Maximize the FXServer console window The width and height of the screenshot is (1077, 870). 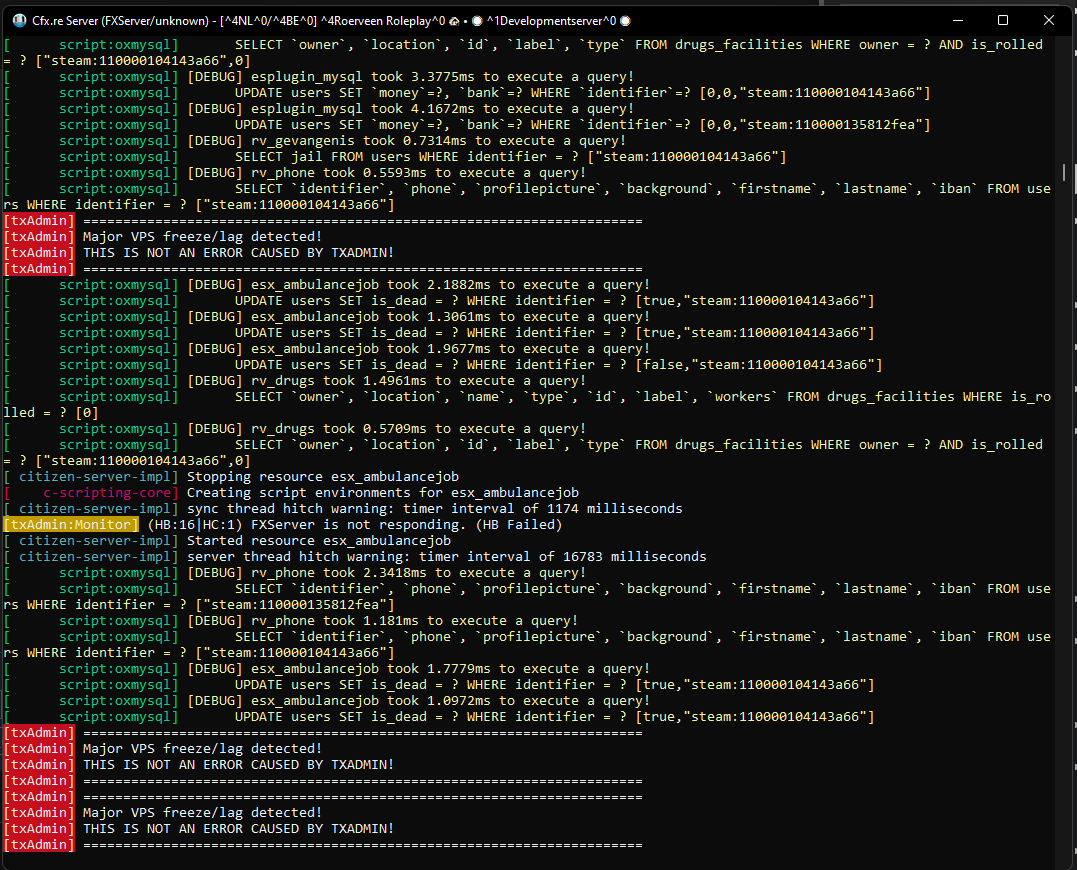1003,20
